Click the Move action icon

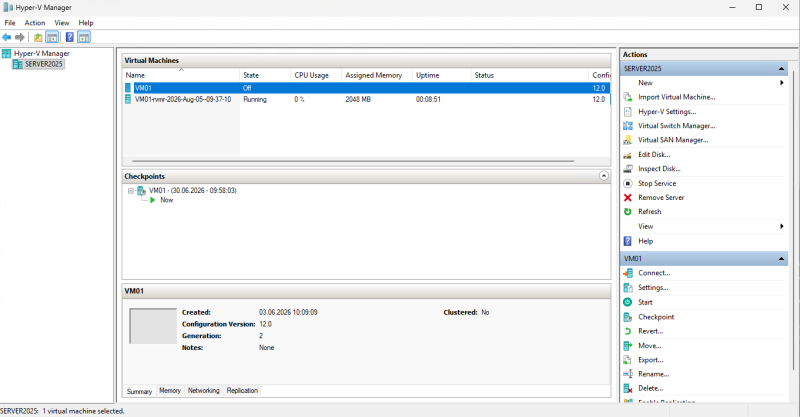[x=628, y=346]
